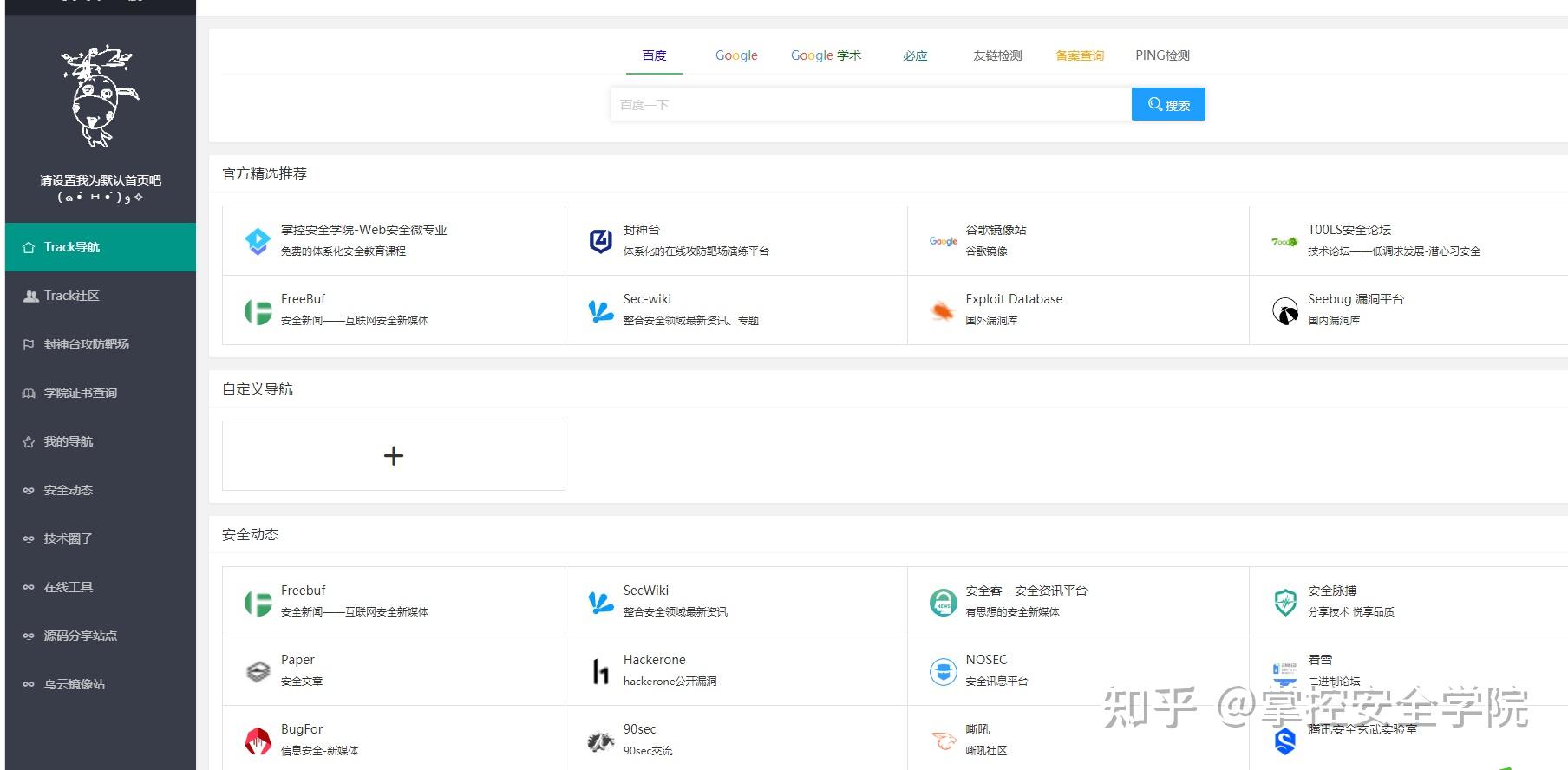Open Track导航 in the sidebar
1568x770 pixels.
point(101,247)
